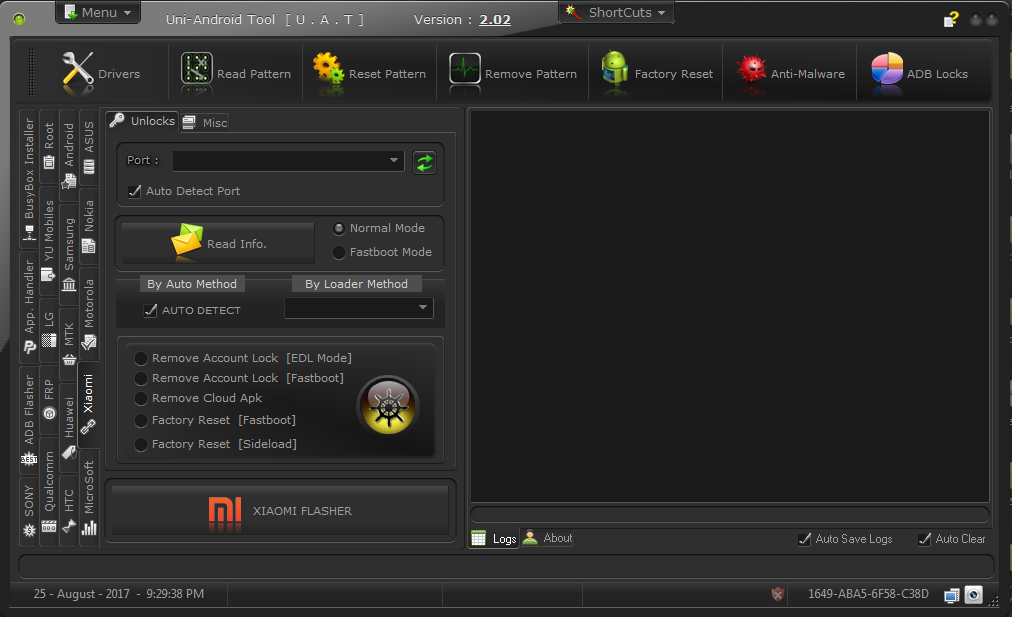Open the Nokia side tab
1012x617 pixels.
click(x=89, y=226)
